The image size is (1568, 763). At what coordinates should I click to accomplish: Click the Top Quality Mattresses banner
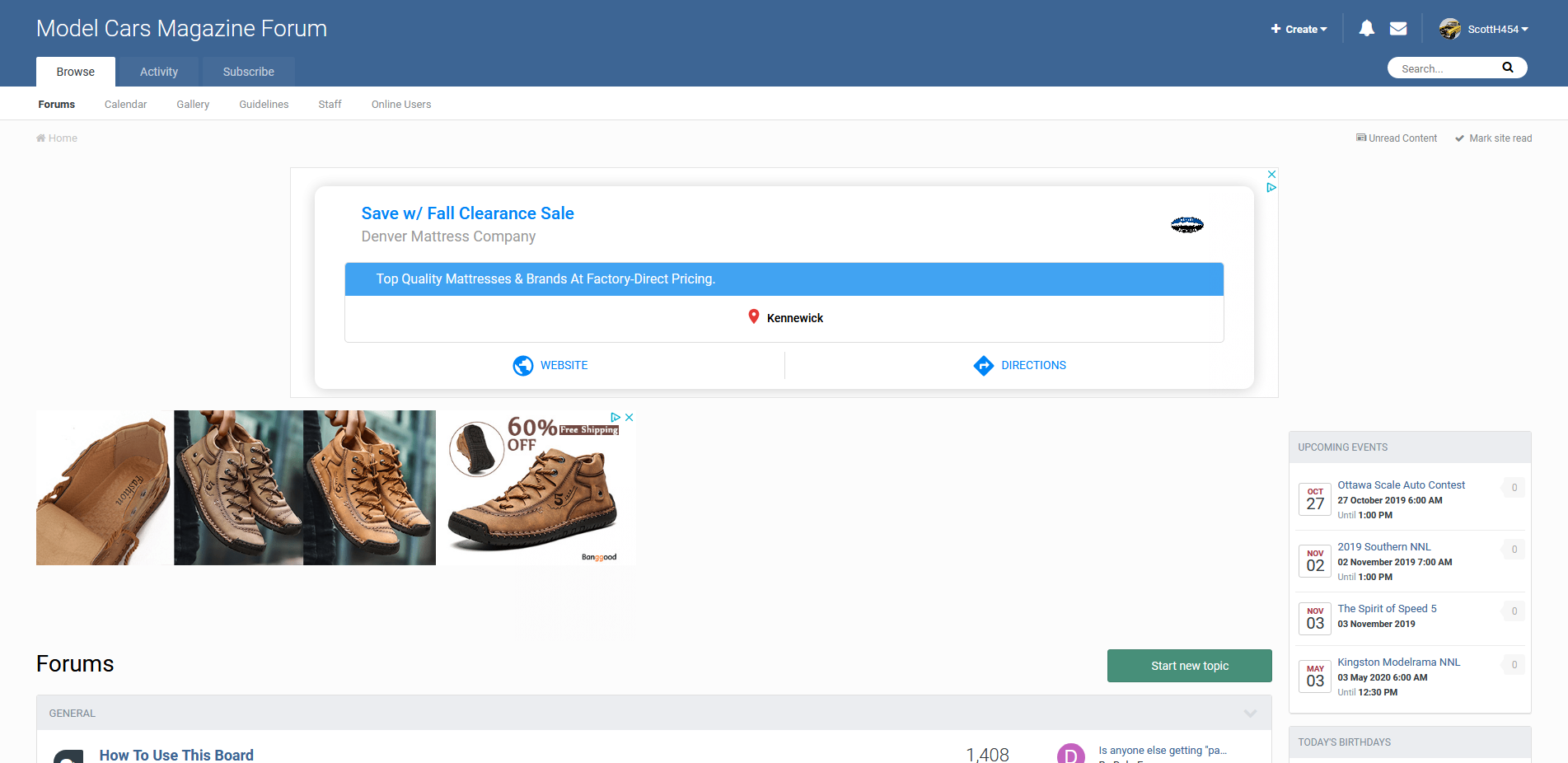click(784, 279)
